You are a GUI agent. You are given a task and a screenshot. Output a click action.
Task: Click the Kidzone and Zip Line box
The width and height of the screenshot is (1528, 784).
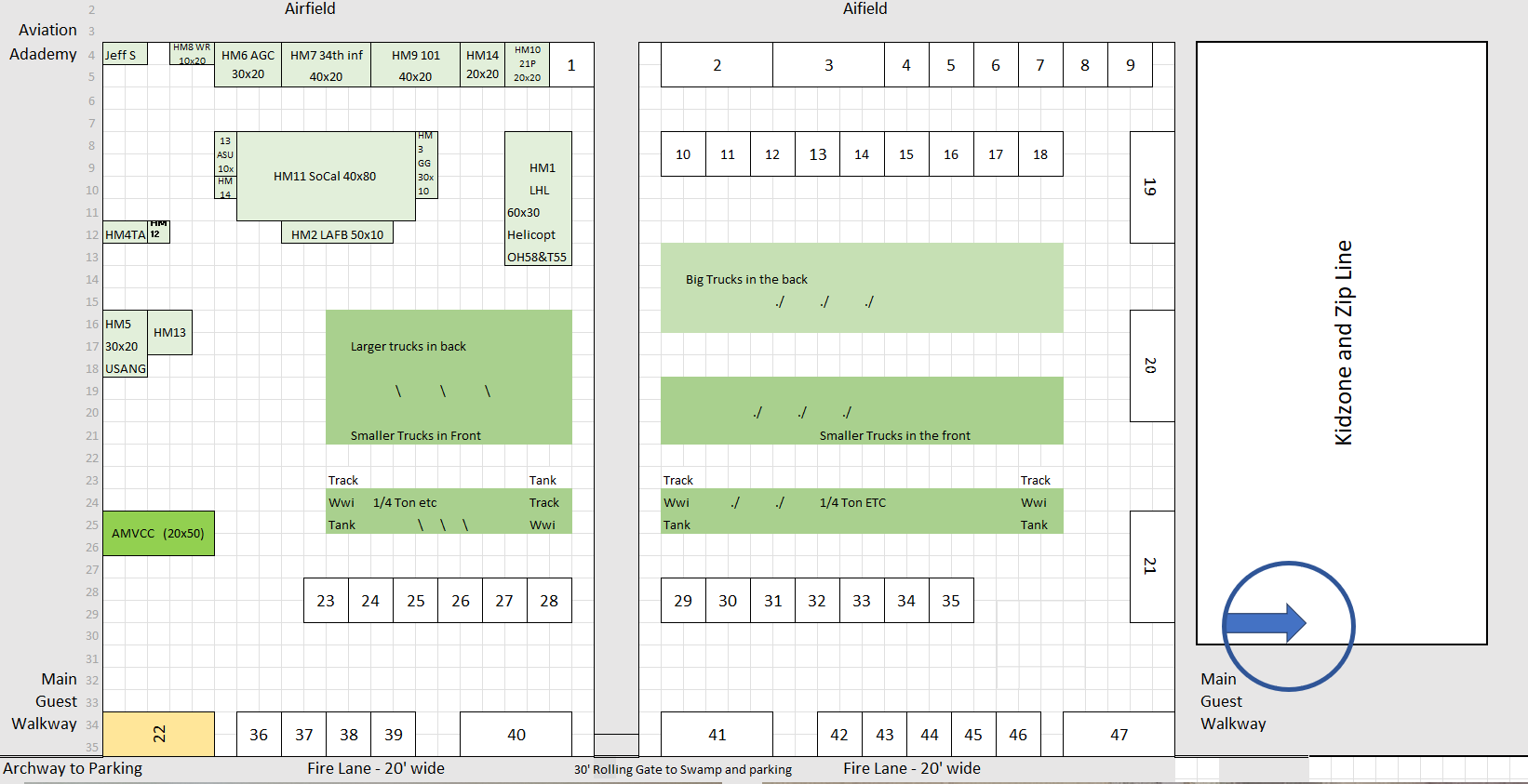pyautogui.click(x=1341, y=342)
